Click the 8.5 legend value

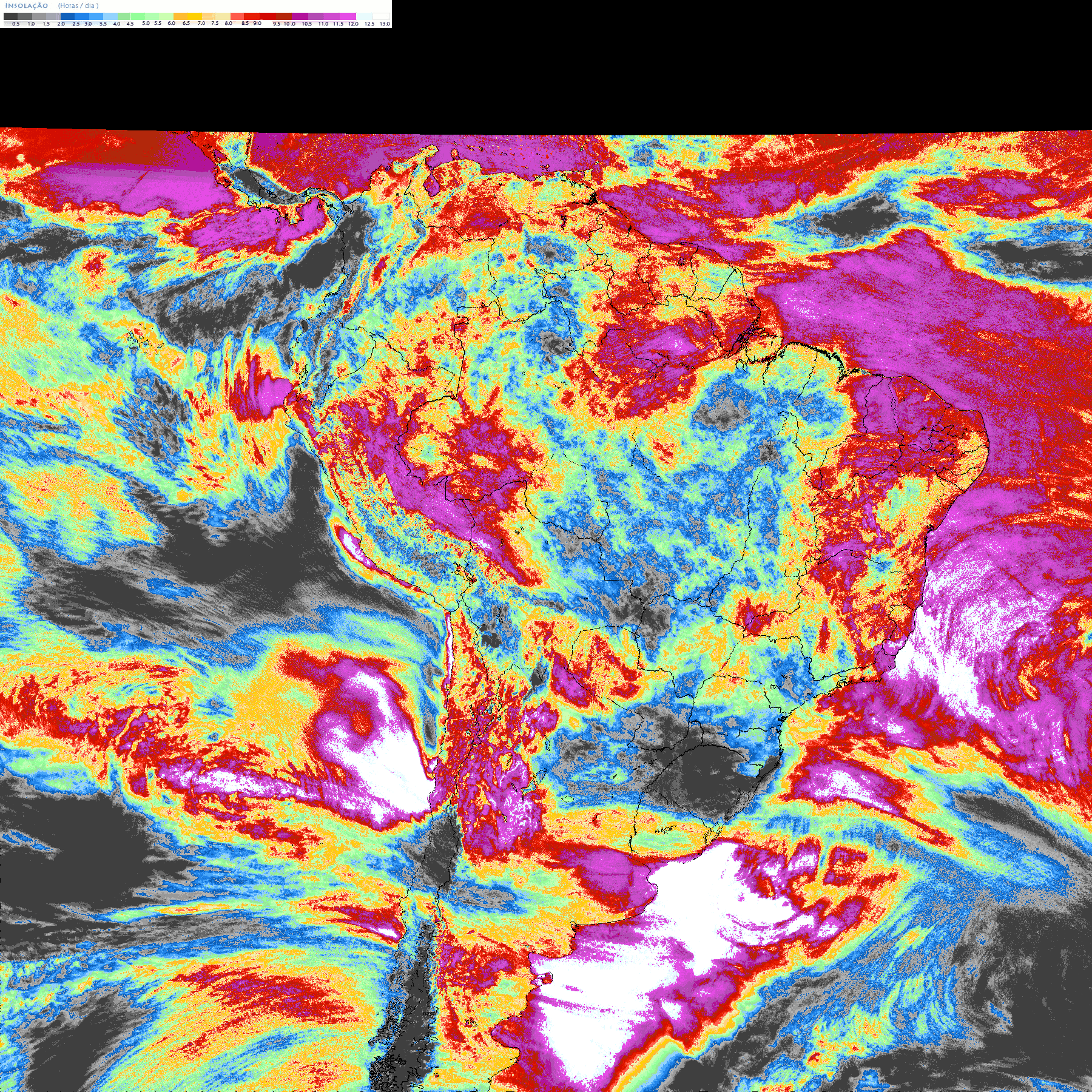pos(245,23)
